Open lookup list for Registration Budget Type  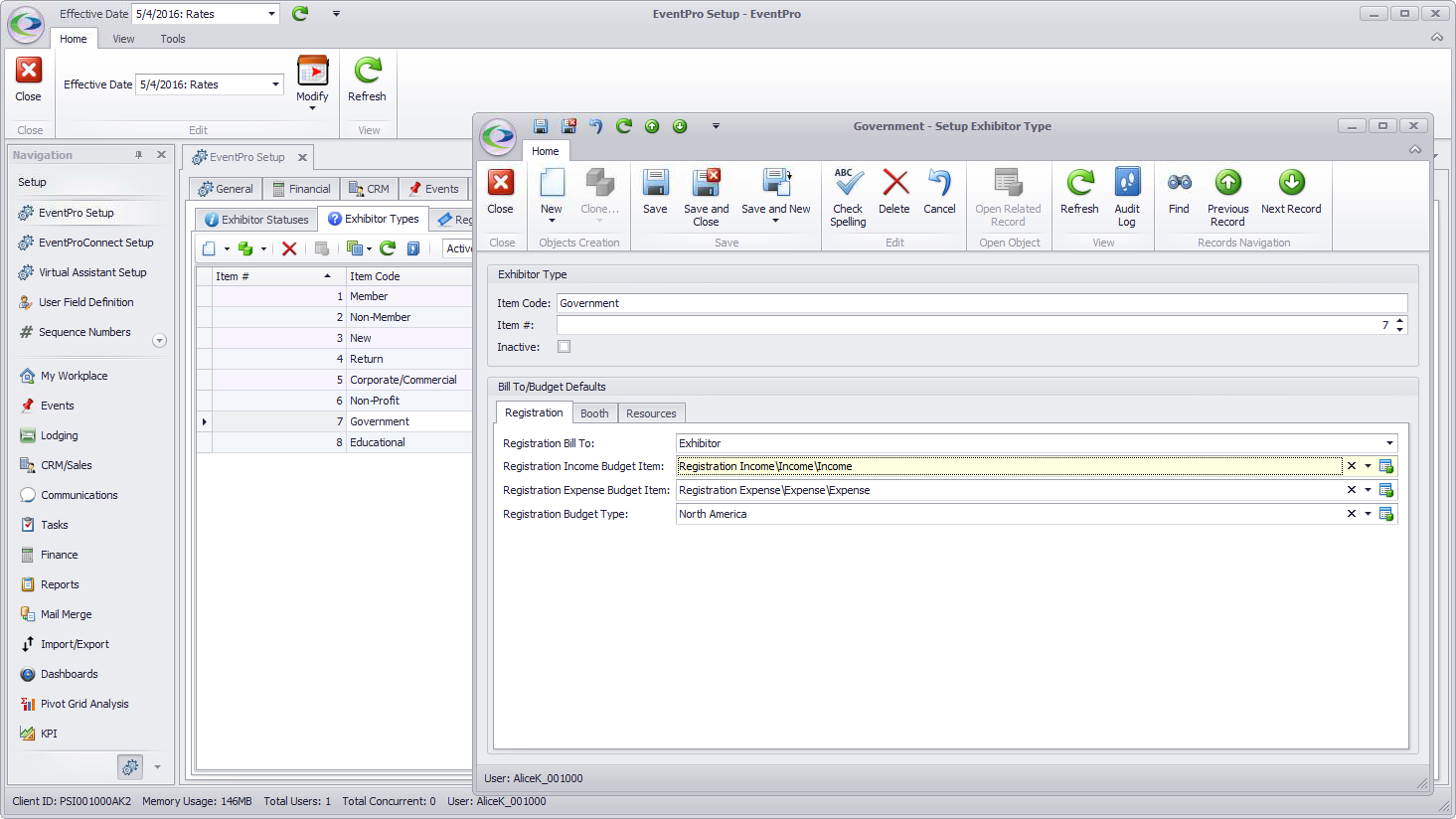pos(1386,514)
